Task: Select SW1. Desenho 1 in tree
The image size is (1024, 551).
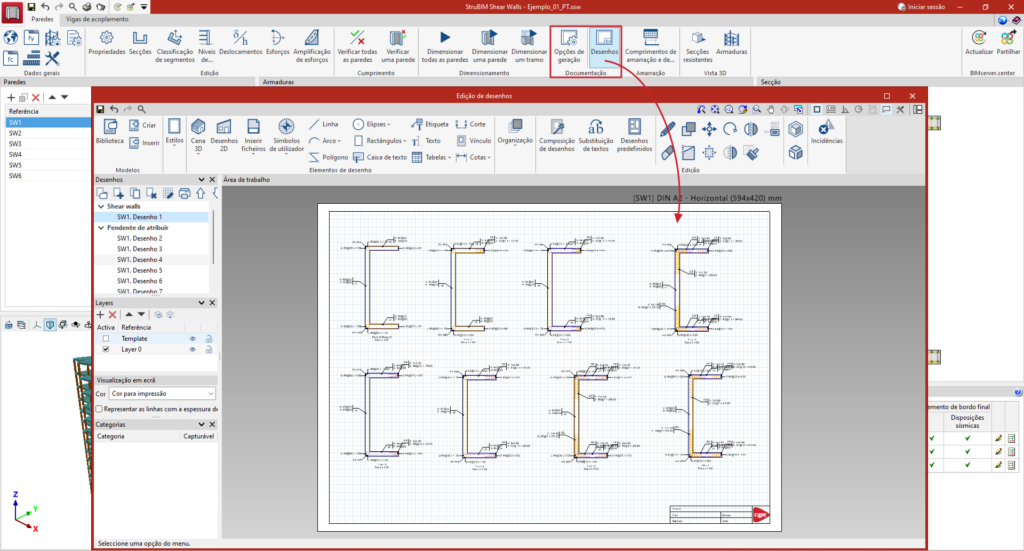Action: pos(139,217)
